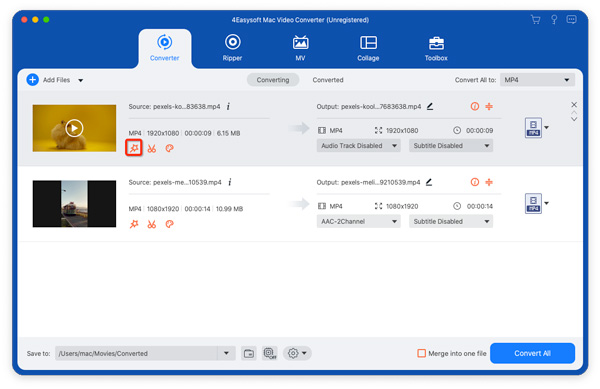The image size is (600, 389).
Task: Show source info for pexels-me...10539.mp4
Action: pos(230,182)
